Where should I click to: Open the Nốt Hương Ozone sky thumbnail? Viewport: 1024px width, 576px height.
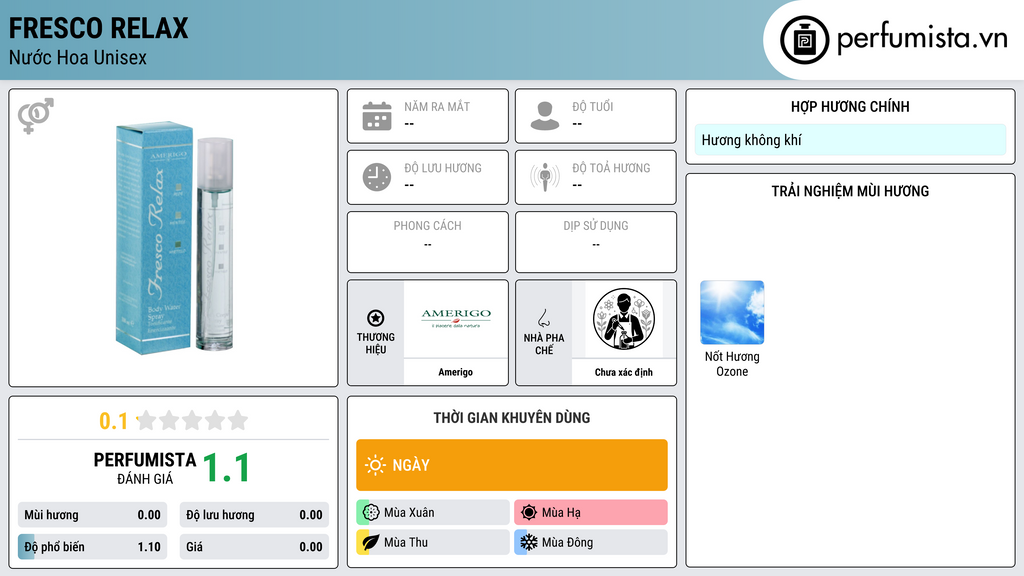732,312
